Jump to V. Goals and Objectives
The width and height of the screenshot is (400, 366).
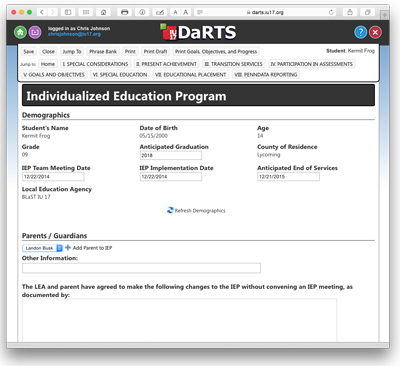tap(54, 74)
